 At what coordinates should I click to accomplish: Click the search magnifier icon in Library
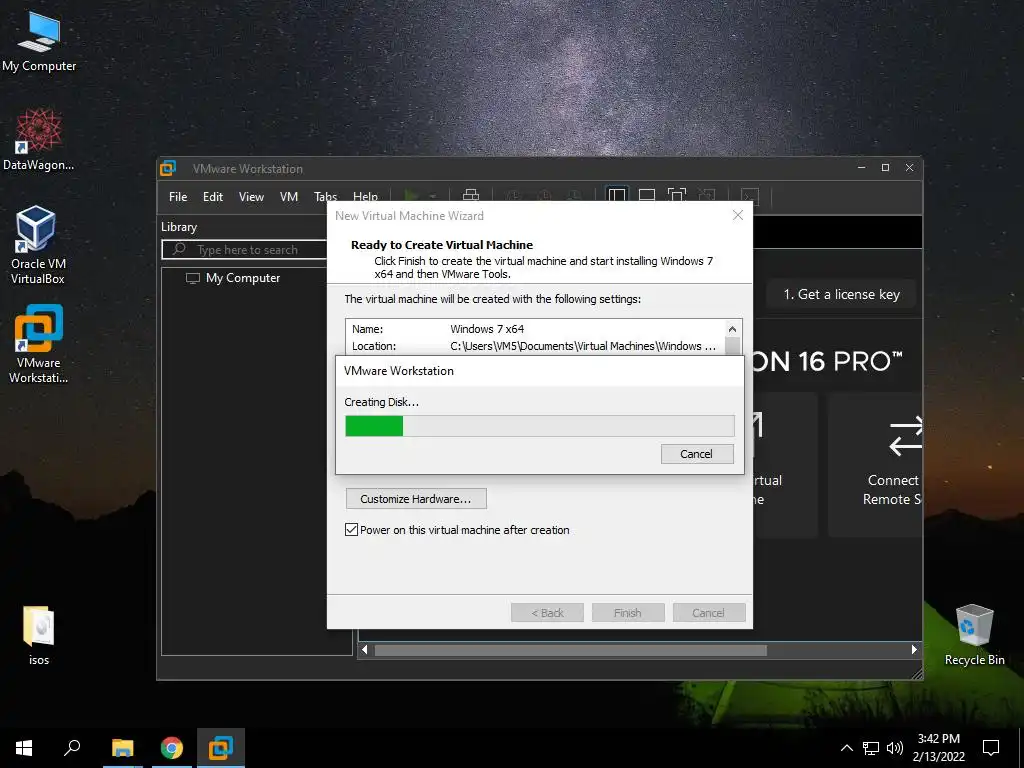pos(179,249)
